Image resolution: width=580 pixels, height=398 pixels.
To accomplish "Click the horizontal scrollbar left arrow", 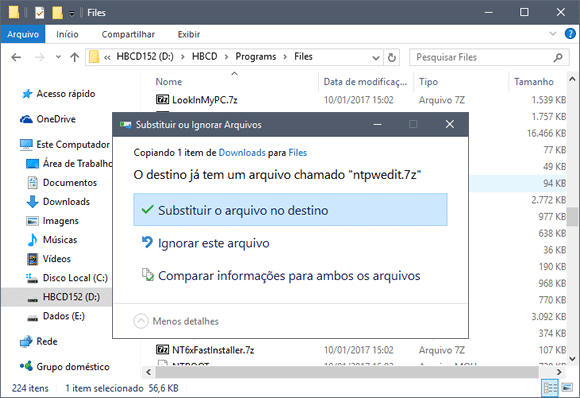I will click(149, 372).
